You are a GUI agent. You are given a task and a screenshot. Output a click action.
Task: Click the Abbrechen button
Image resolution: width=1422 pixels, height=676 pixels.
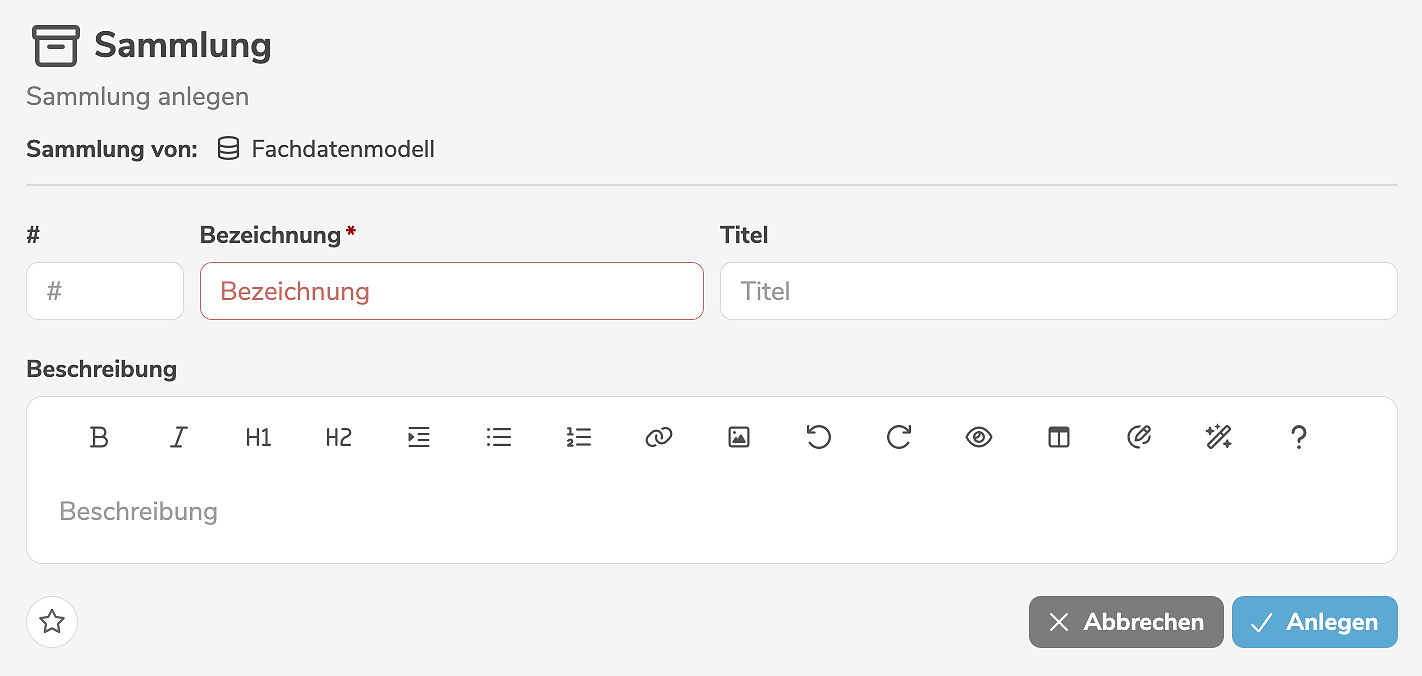tap(1126, 622)
